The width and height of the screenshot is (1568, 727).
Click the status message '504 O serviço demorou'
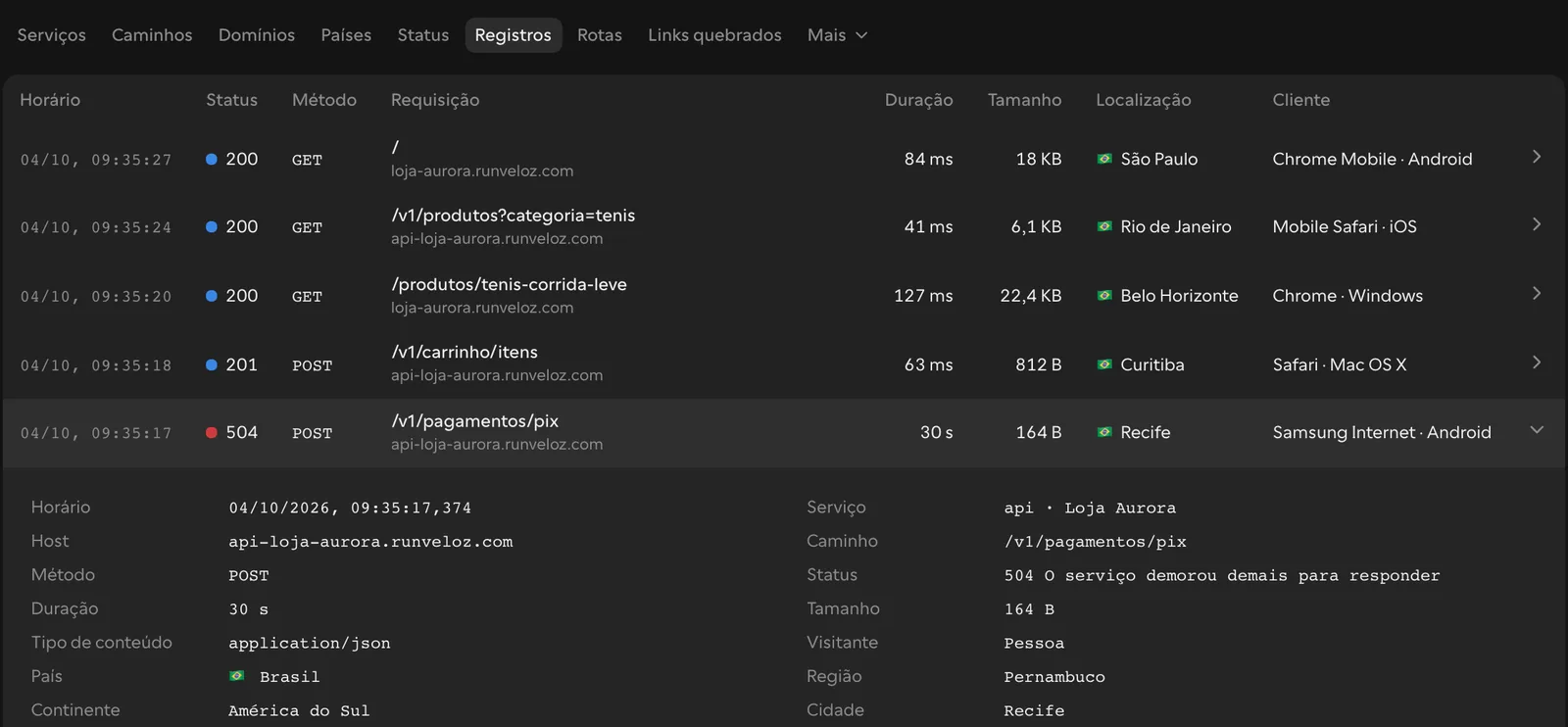coord(1222,576)
